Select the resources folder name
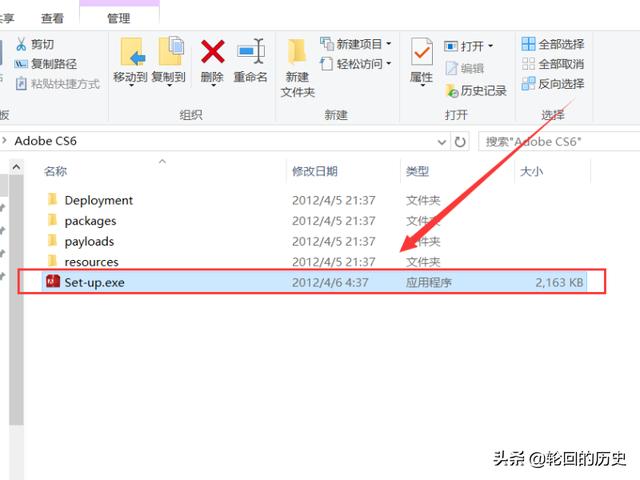The height and width of the screenshot is (480, 640). pyautogui.click(x=91, y=262)
